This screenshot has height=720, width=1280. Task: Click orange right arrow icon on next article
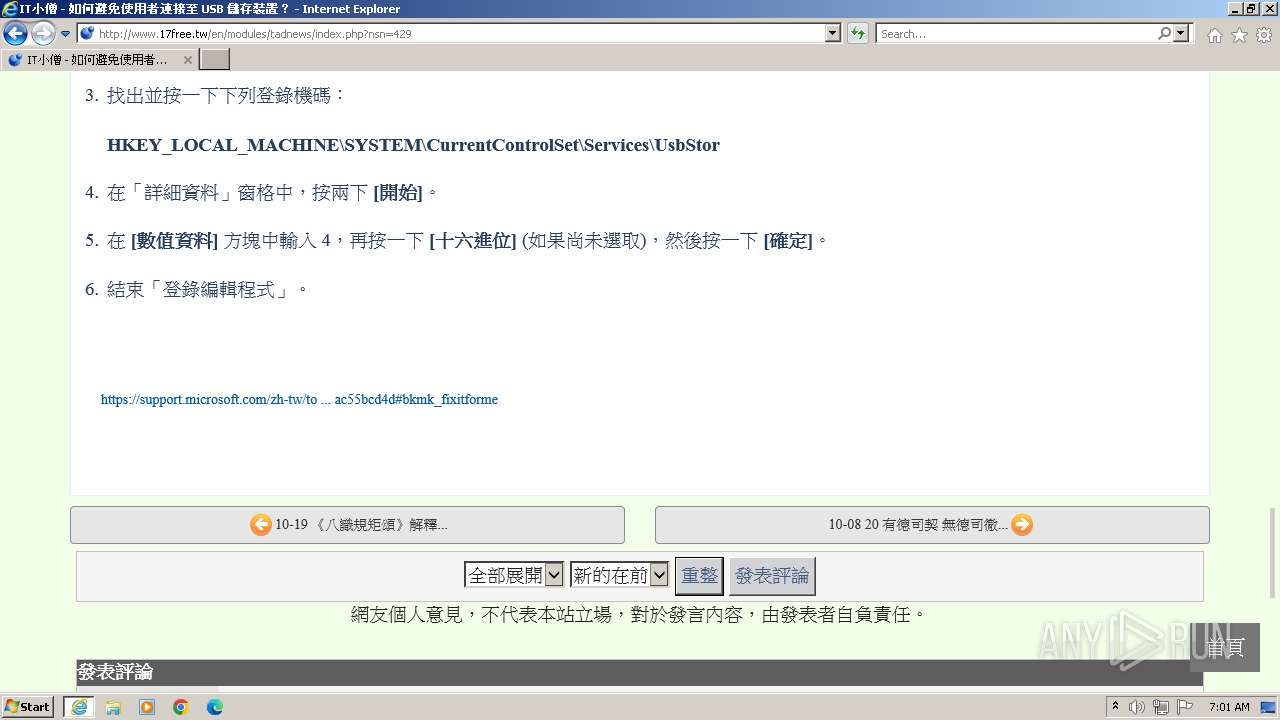(1022, 525)
